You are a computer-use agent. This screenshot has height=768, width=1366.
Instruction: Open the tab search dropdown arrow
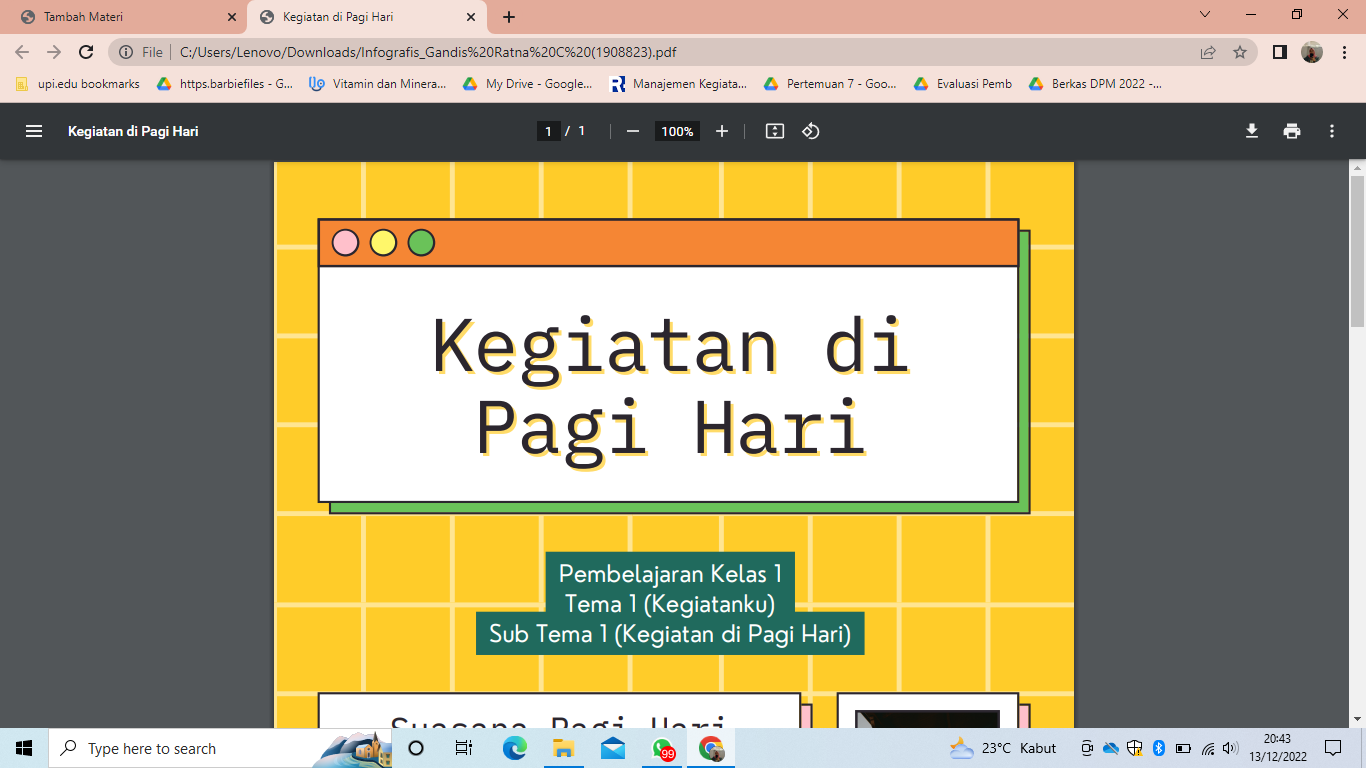point(1205,15)
